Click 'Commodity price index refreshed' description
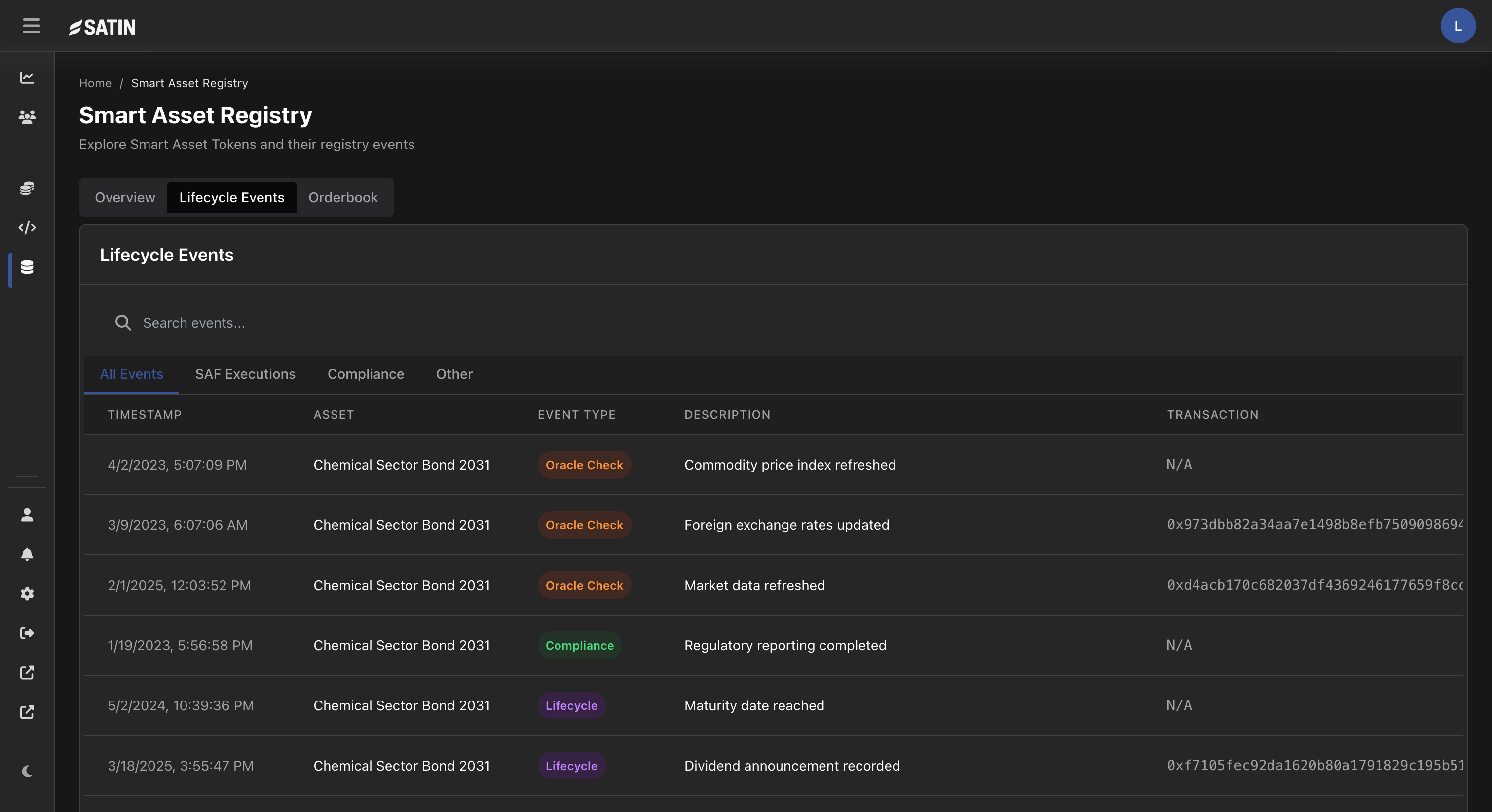The image size is (1492, 812). [790, 465]
